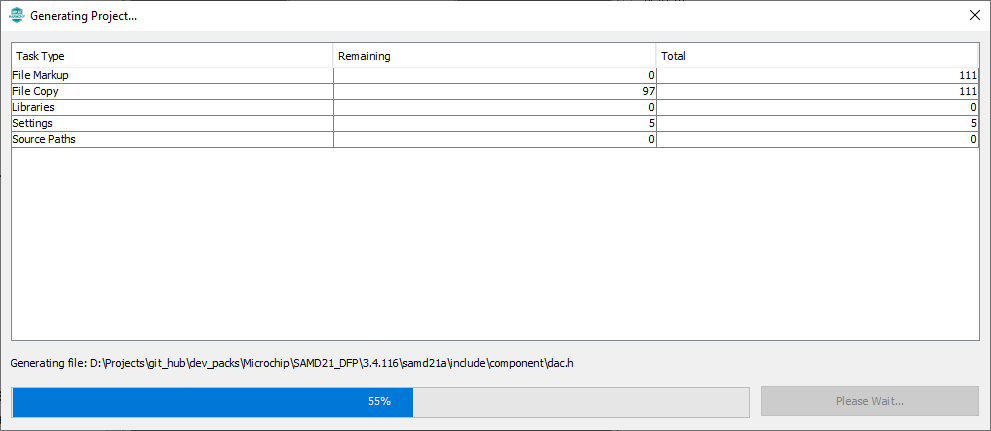
Task: Click the 55% progress bar
Action: click(380, 401)
